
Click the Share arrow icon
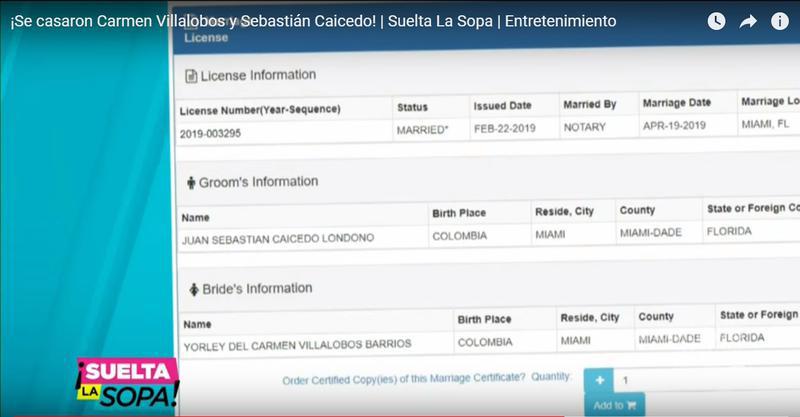coord(748,21)
